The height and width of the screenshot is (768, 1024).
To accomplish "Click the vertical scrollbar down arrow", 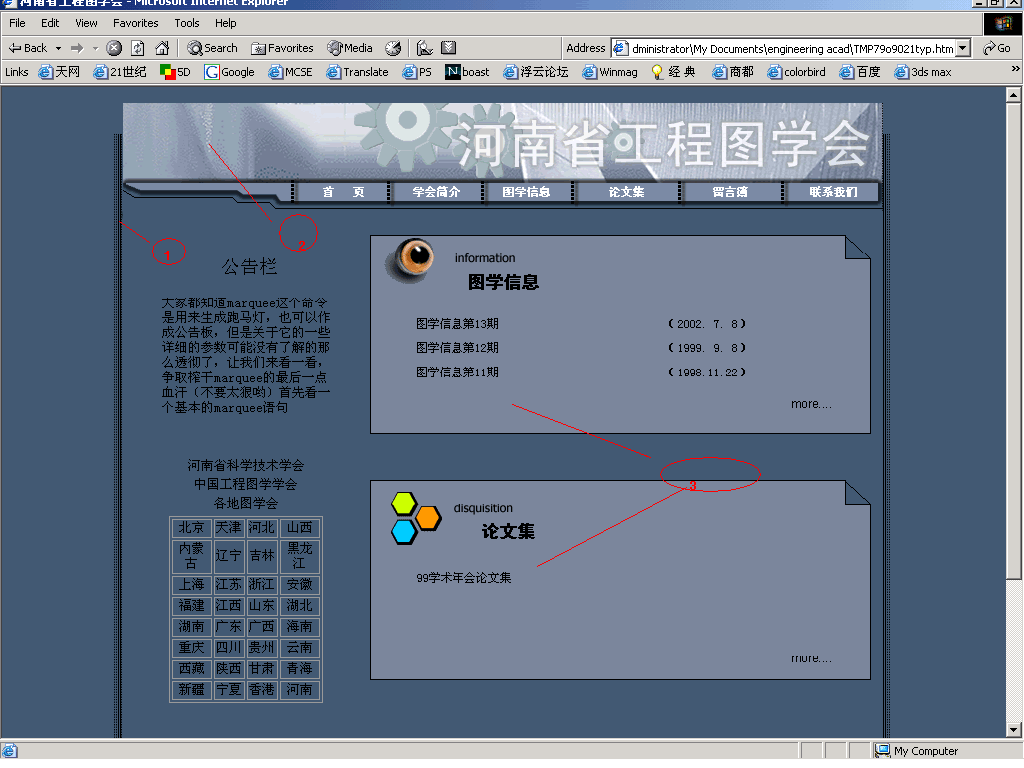I will (1014, 729).
